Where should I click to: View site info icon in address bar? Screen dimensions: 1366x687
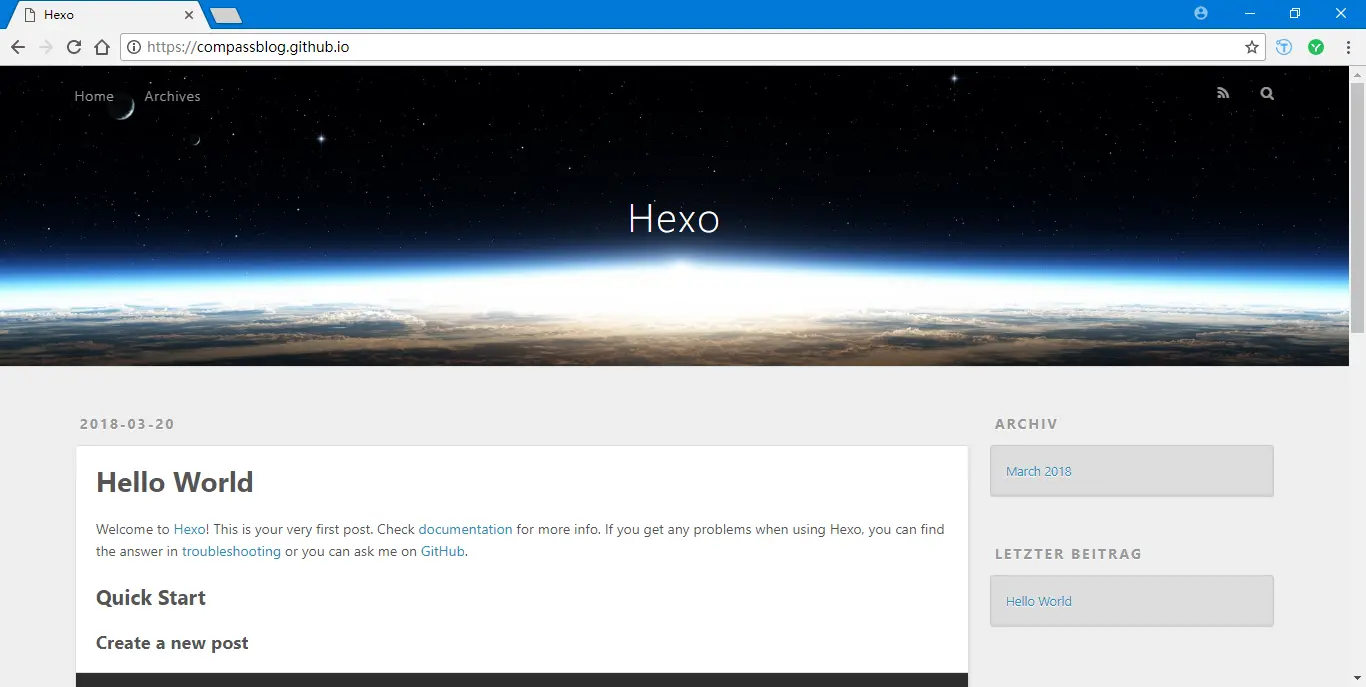[x=134, y=47]
